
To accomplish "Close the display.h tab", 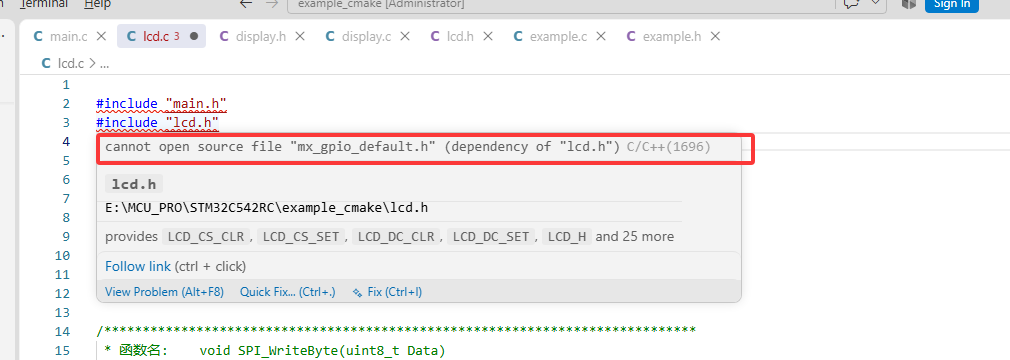I will [x=299, y=37].
